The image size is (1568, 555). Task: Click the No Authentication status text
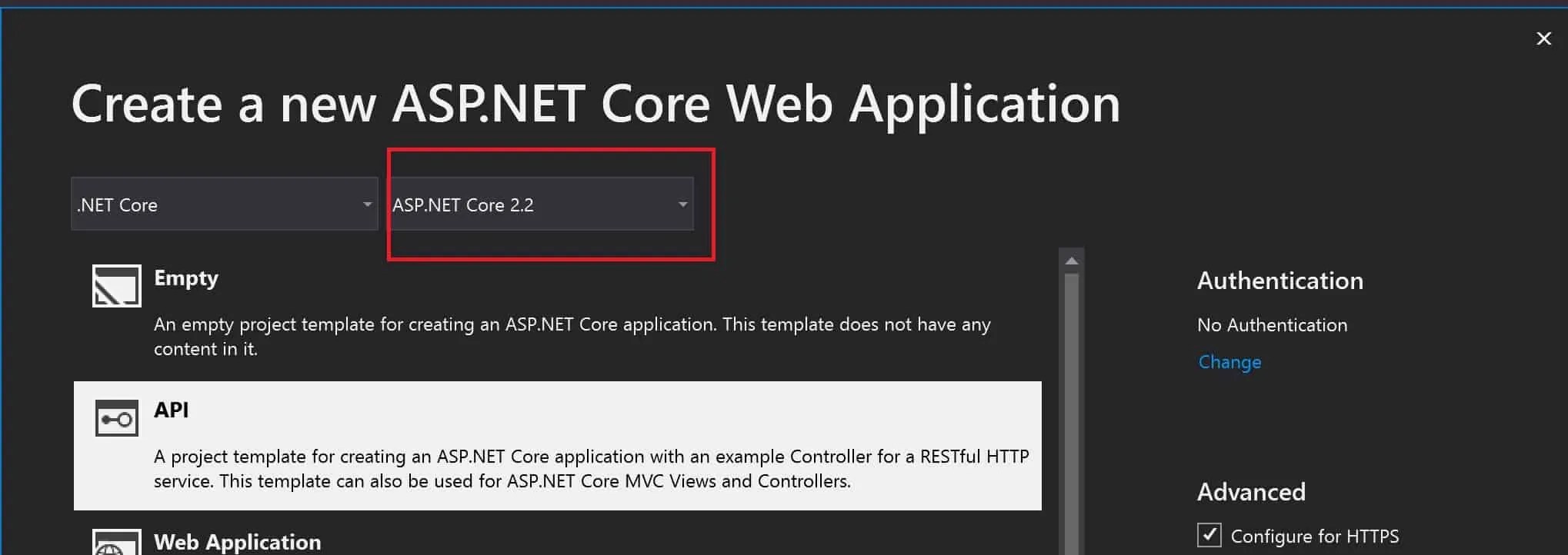(x=1273, y=325)
